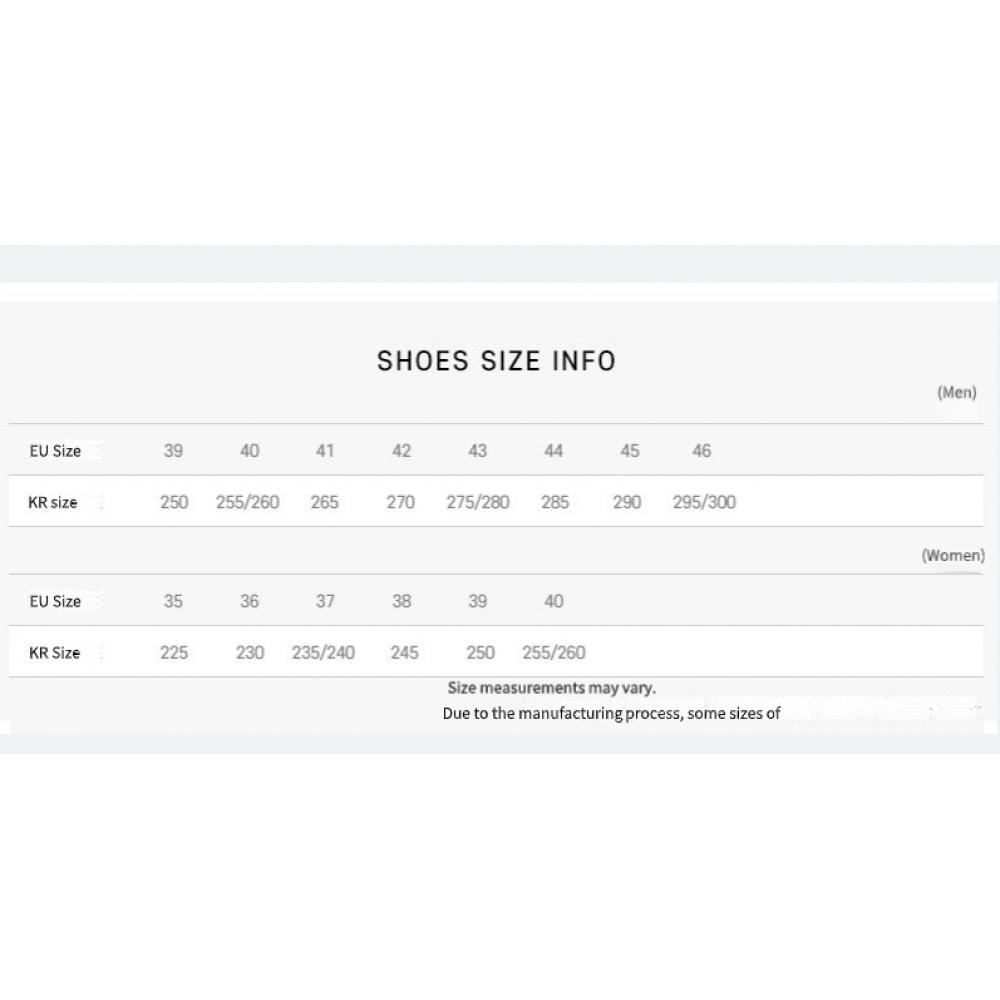
Task: Select KR size 295/300
Action: tap(704, 502)
